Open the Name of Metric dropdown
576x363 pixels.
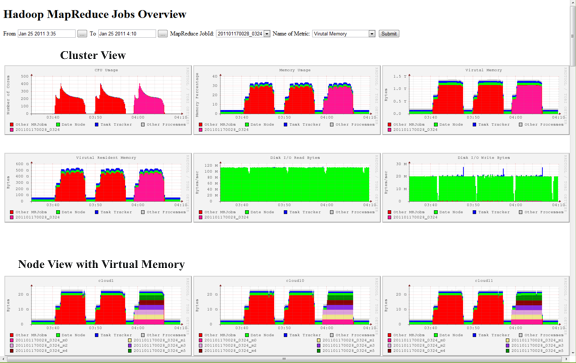click(x=344, y=34)
